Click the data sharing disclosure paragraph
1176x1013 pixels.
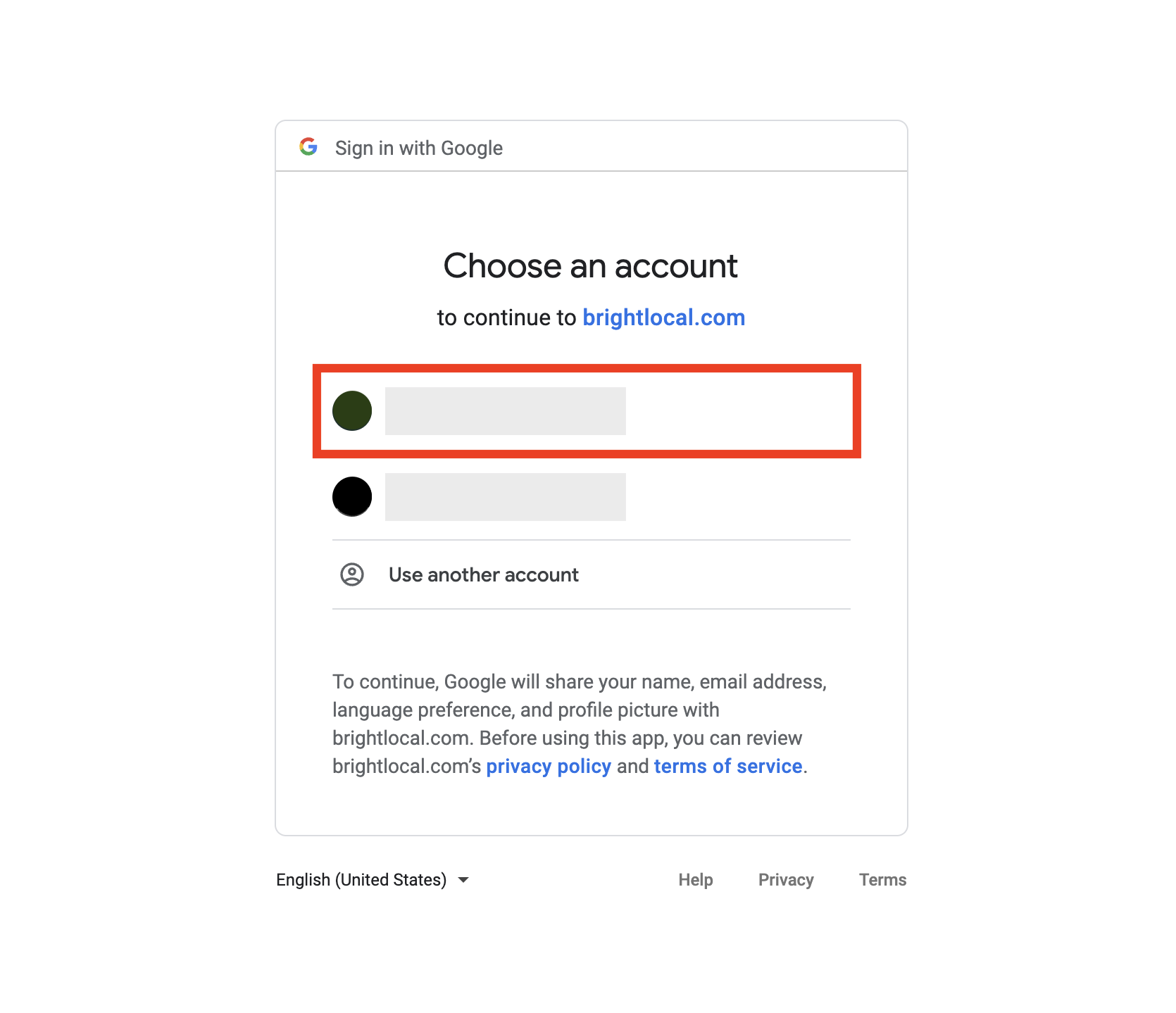click(580, 724)
